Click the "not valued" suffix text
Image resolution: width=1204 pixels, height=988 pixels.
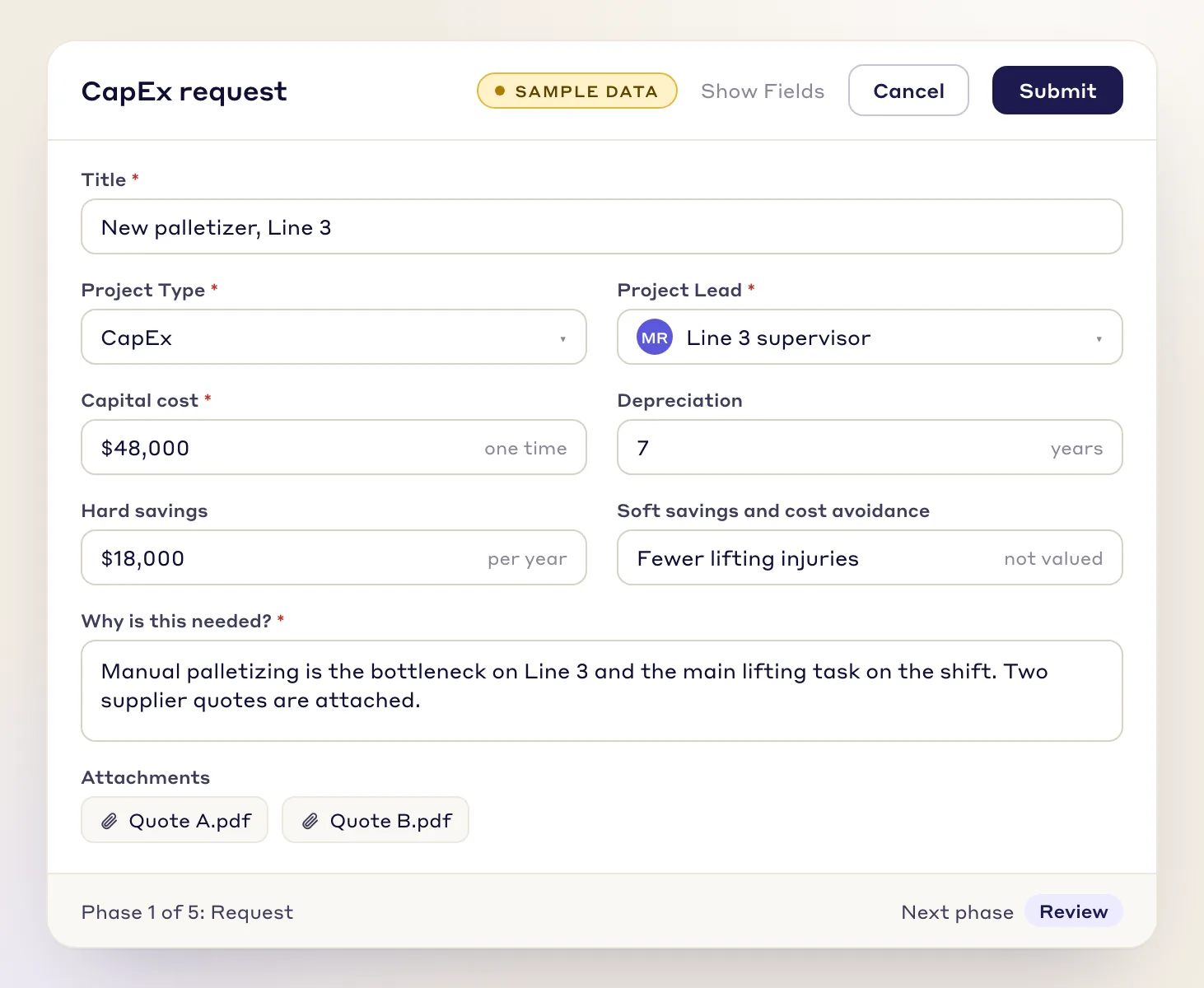[1053, 559]
